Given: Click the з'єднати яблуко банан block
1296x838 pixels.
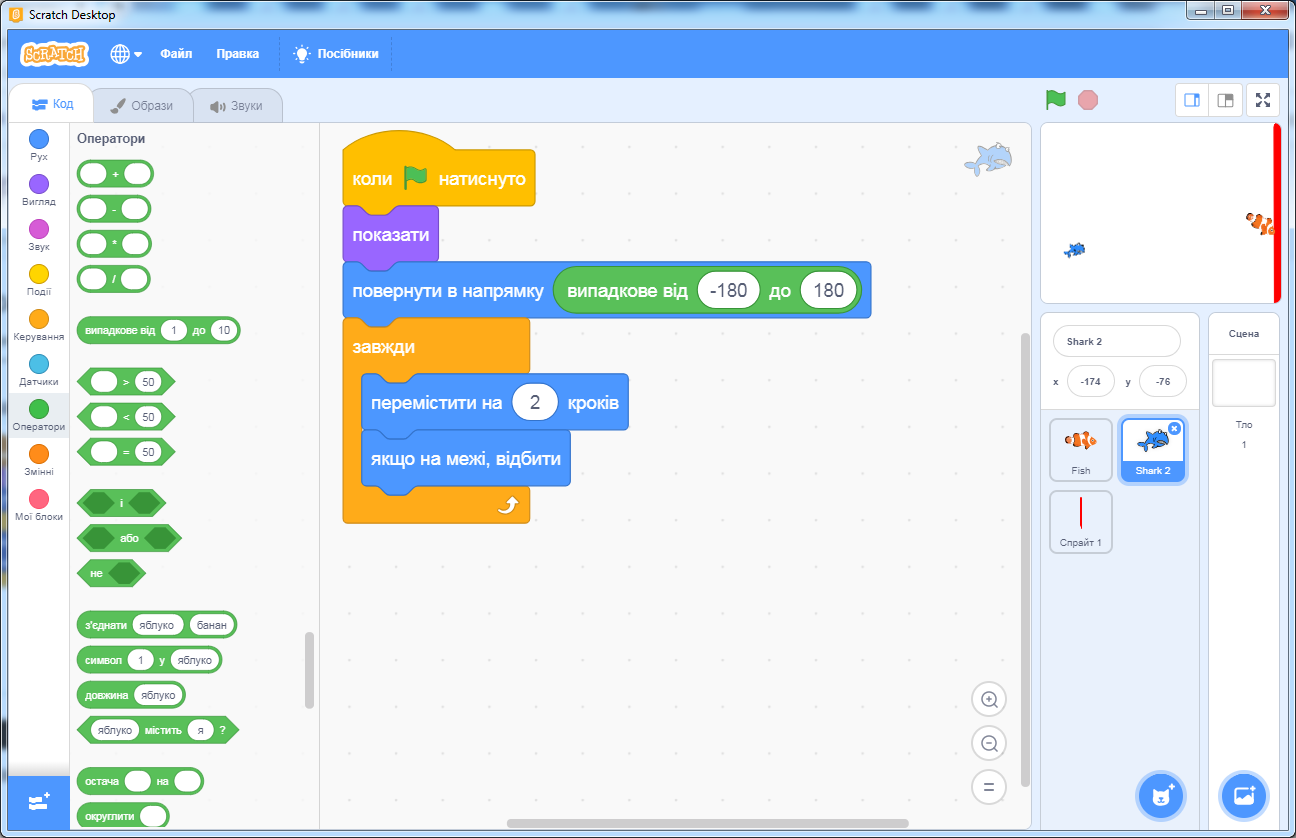Looking at the screenshot, I should point(157,625).
